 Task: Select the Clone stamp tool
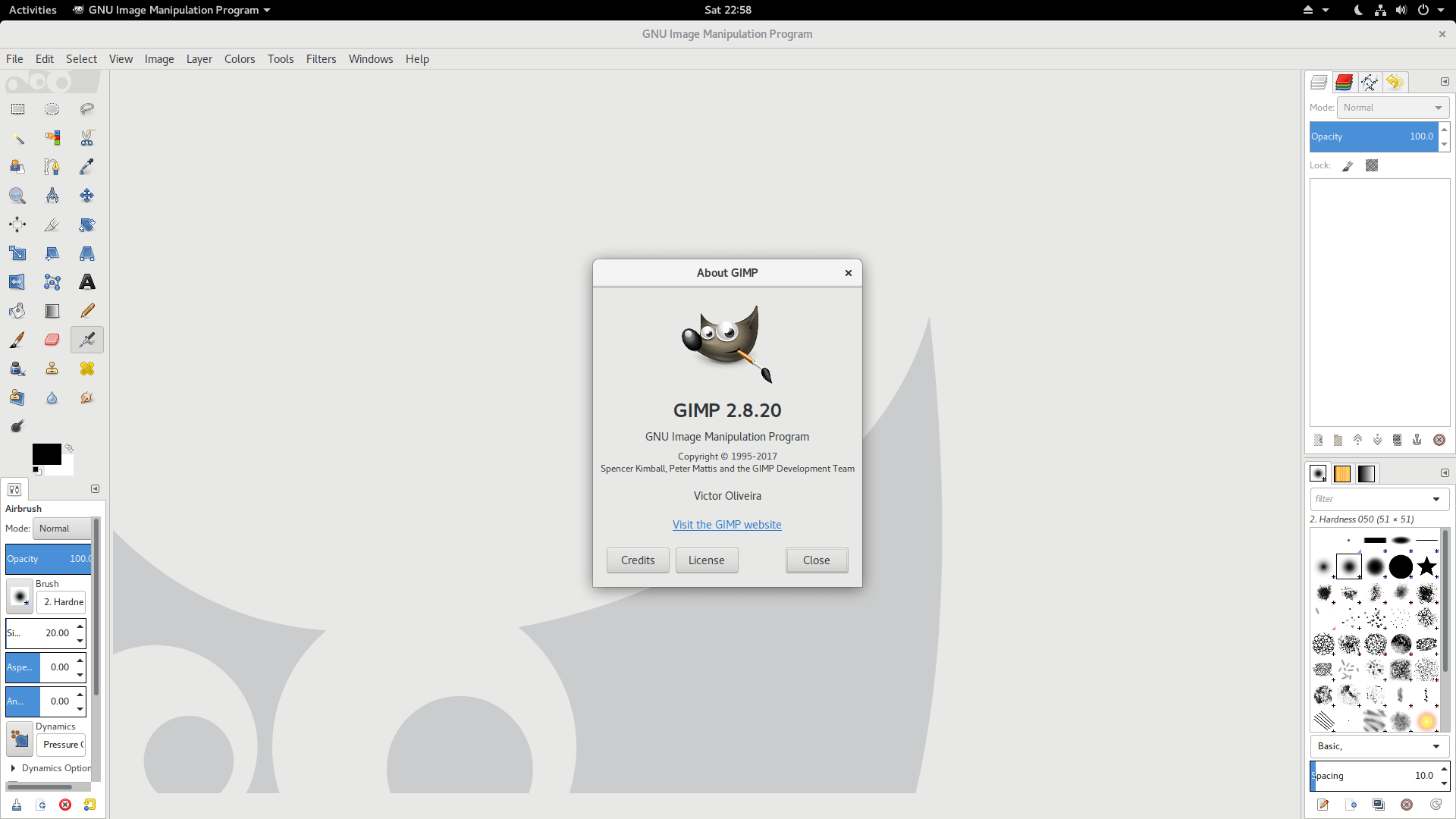(x=52, y=369)
